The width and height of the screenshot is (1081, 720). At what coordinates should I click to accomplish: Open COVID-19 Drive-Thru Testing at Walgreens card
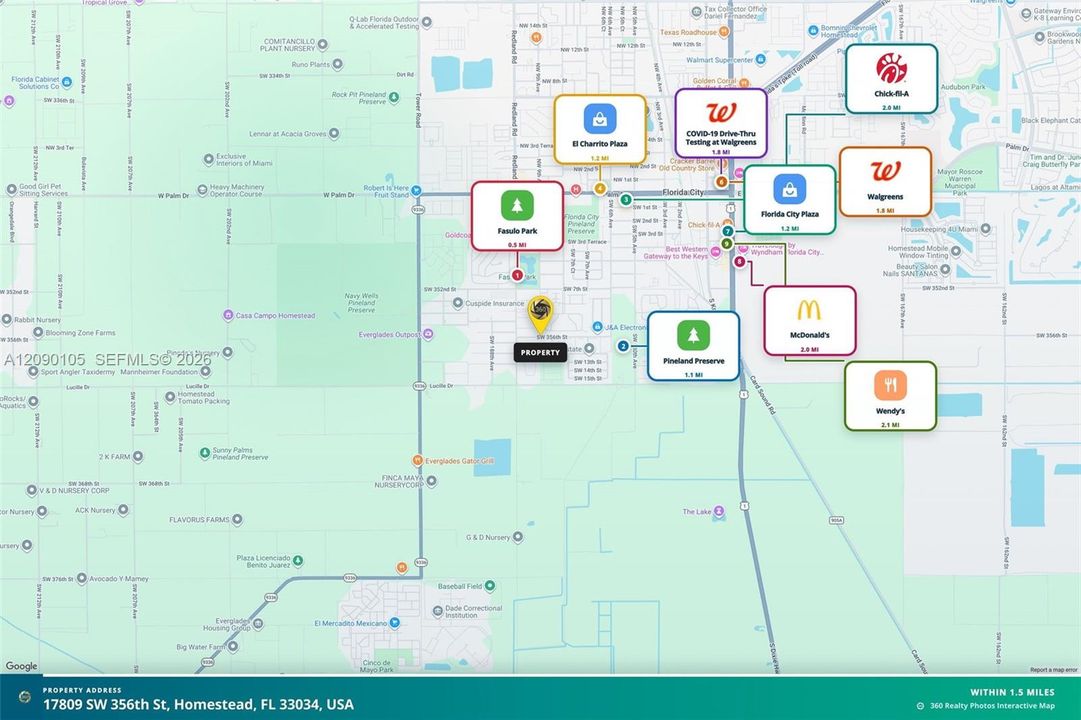tap(720, 123)
